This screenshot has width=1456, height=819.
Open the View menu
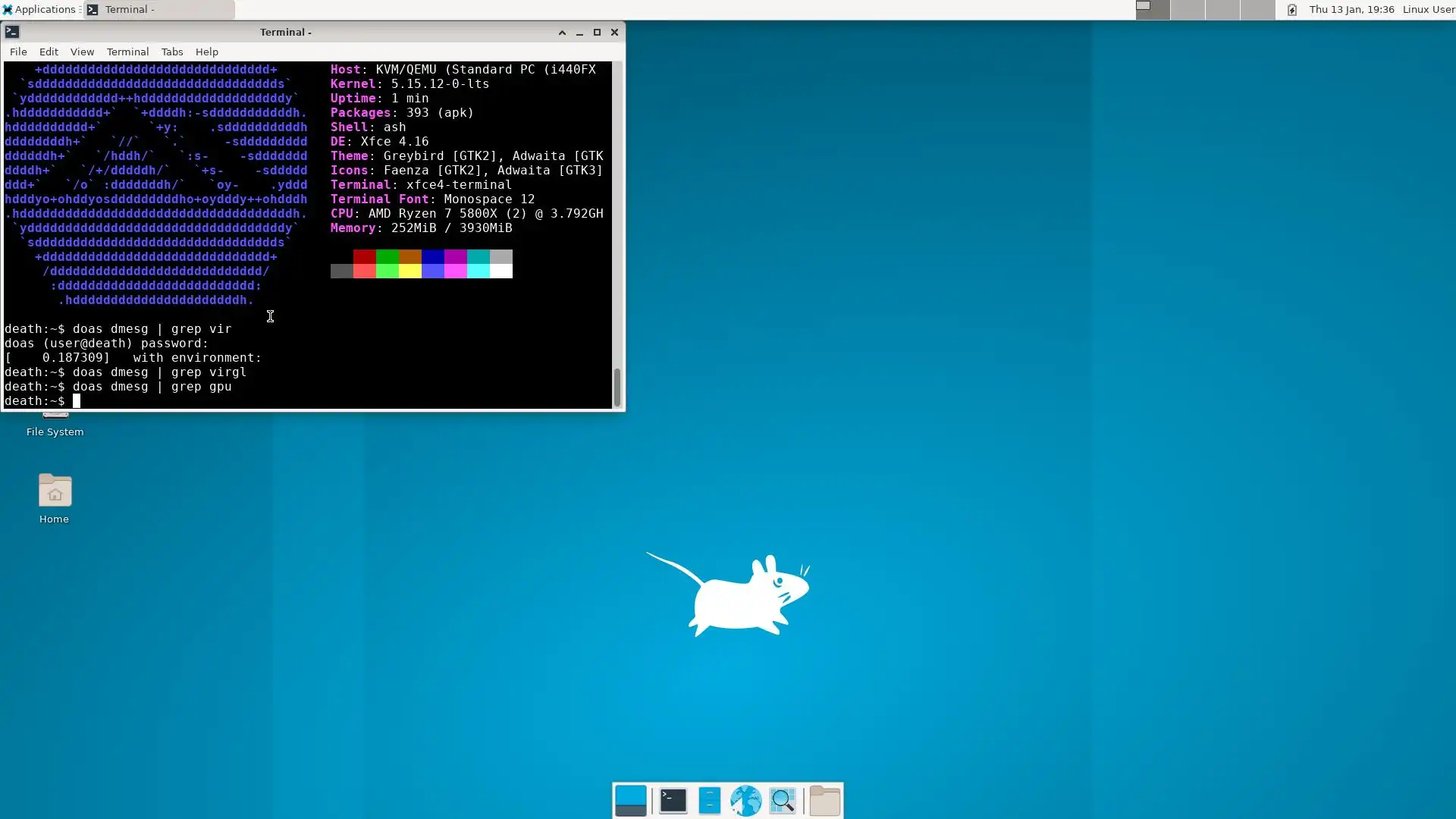click(x=82, y=52)
